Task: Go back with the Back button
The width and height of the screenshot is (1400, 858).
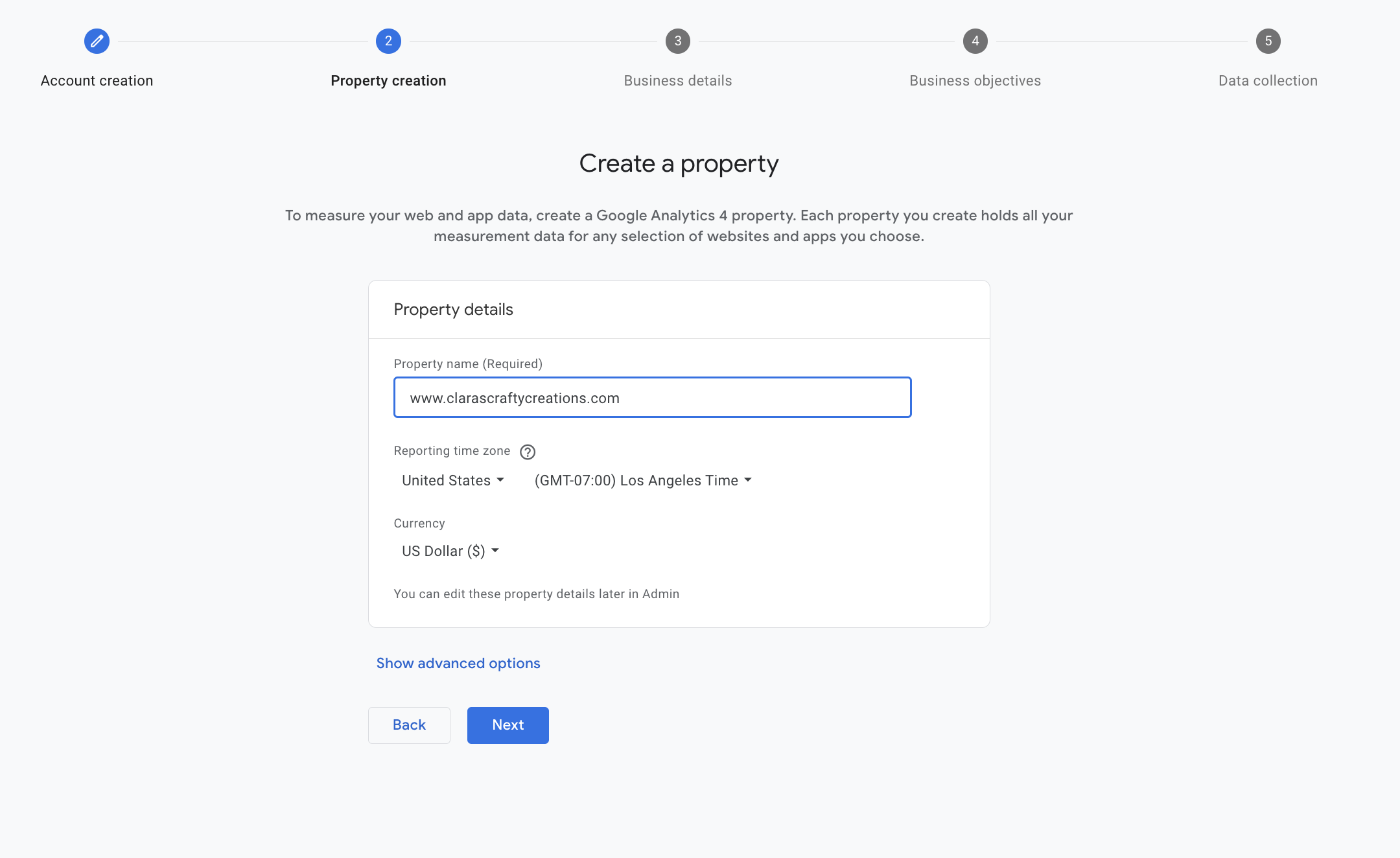Action: click(409, 725)
